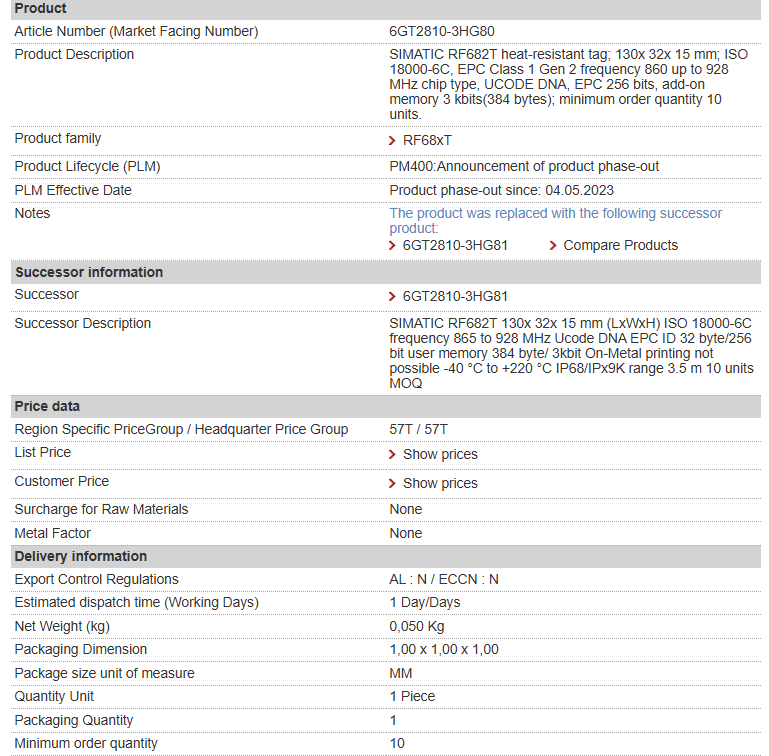This screenshot has width=769, height=756.
Task: Open the 6GT2810-3HG81 link under Notes
Action: (455, 246)
